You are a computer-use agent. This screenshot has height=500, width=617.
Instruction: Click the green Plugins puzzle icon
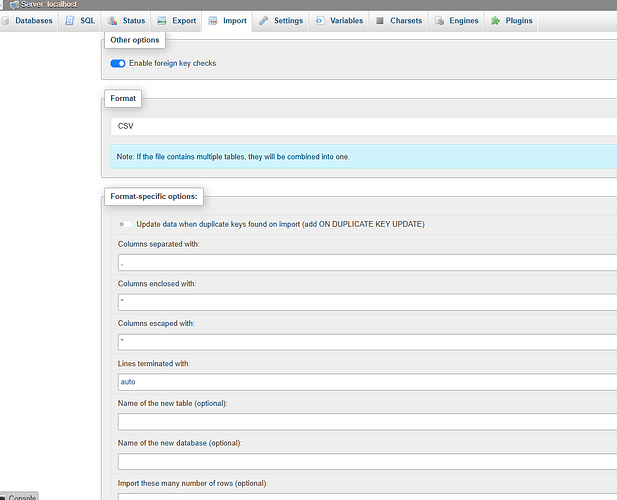coord(495,21)
